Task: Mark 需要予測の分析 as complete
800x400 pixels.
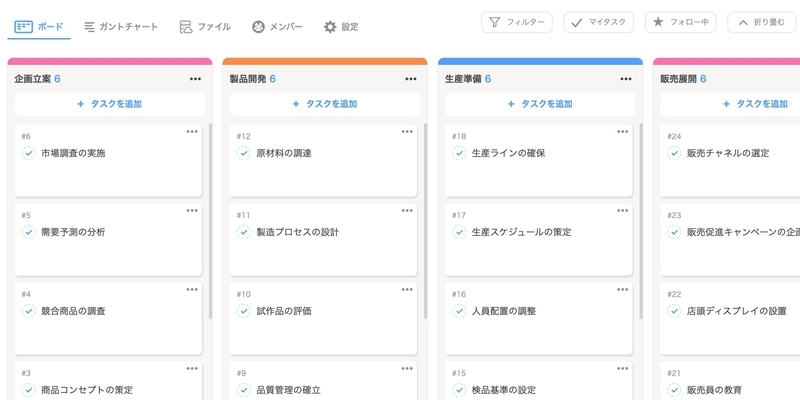Action: click(29, 232)
